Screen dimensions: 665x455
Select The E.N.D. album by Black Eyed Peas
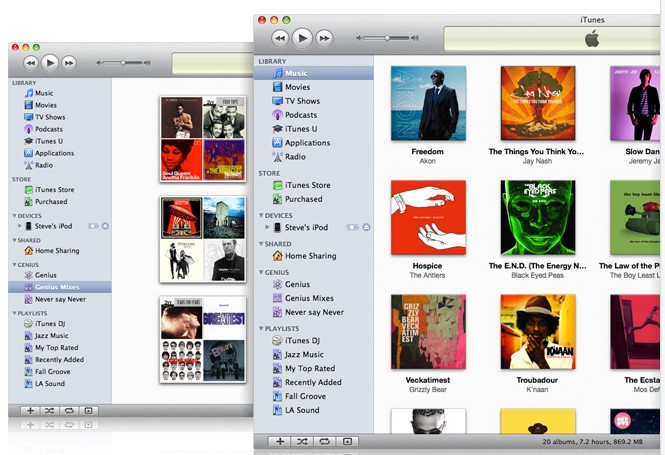(x=538, y=218)
